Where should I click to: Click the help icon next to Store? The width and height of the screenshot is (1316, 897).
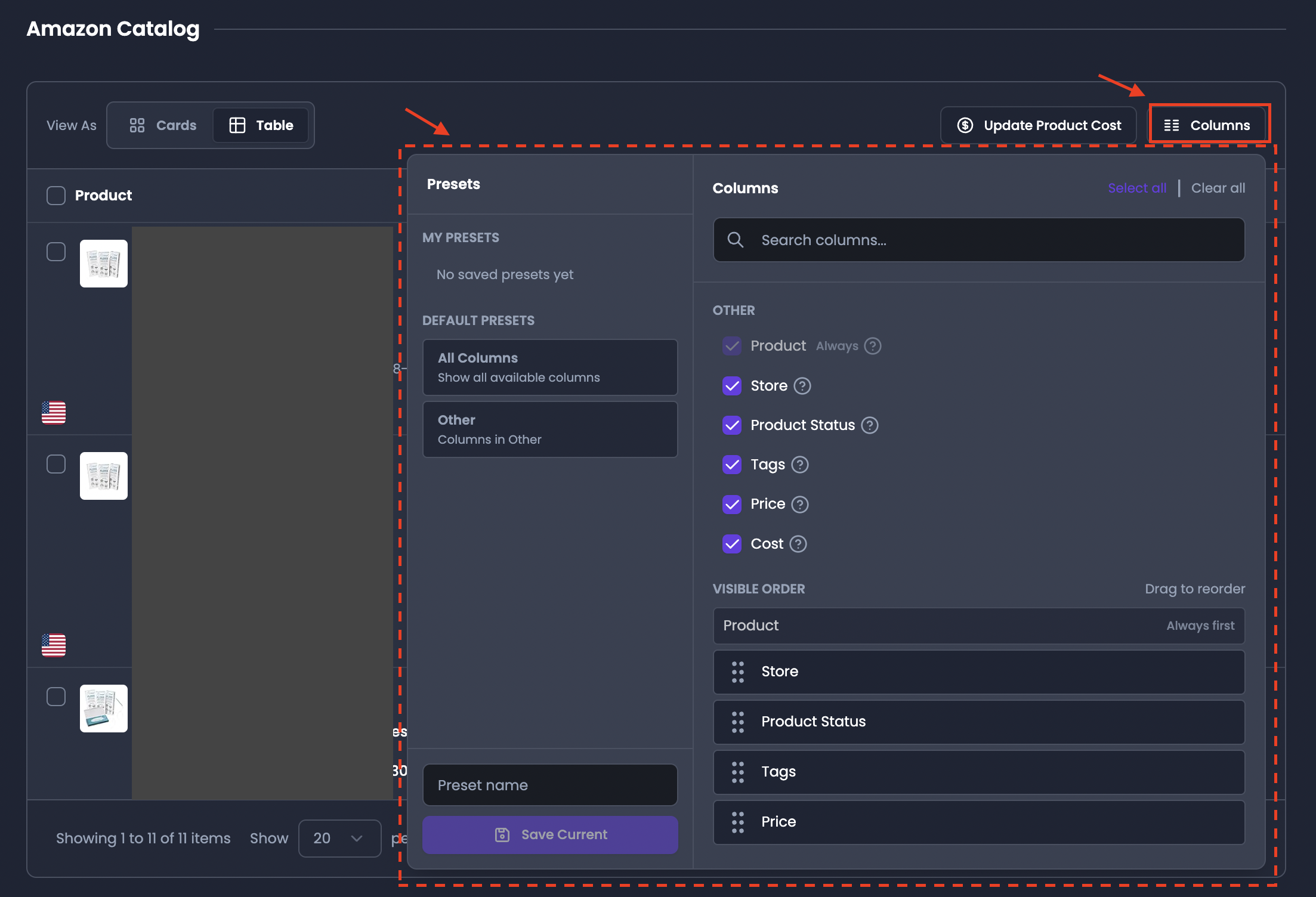point(802,386)
